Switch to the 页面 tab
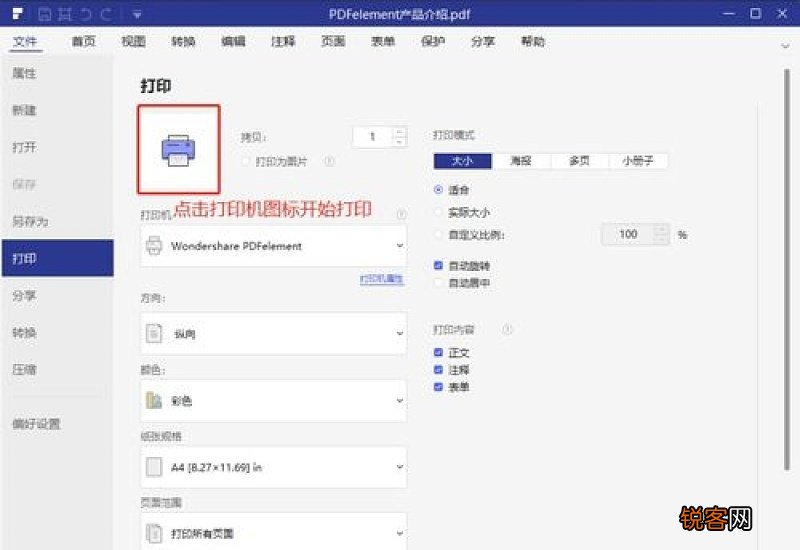 [x=333, y=41]
